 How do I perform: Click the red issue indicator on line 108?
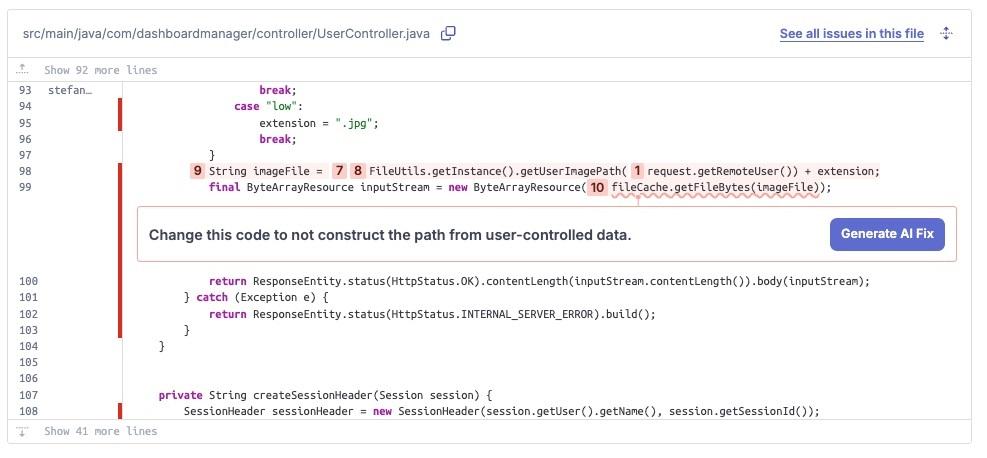click(120, 411)
